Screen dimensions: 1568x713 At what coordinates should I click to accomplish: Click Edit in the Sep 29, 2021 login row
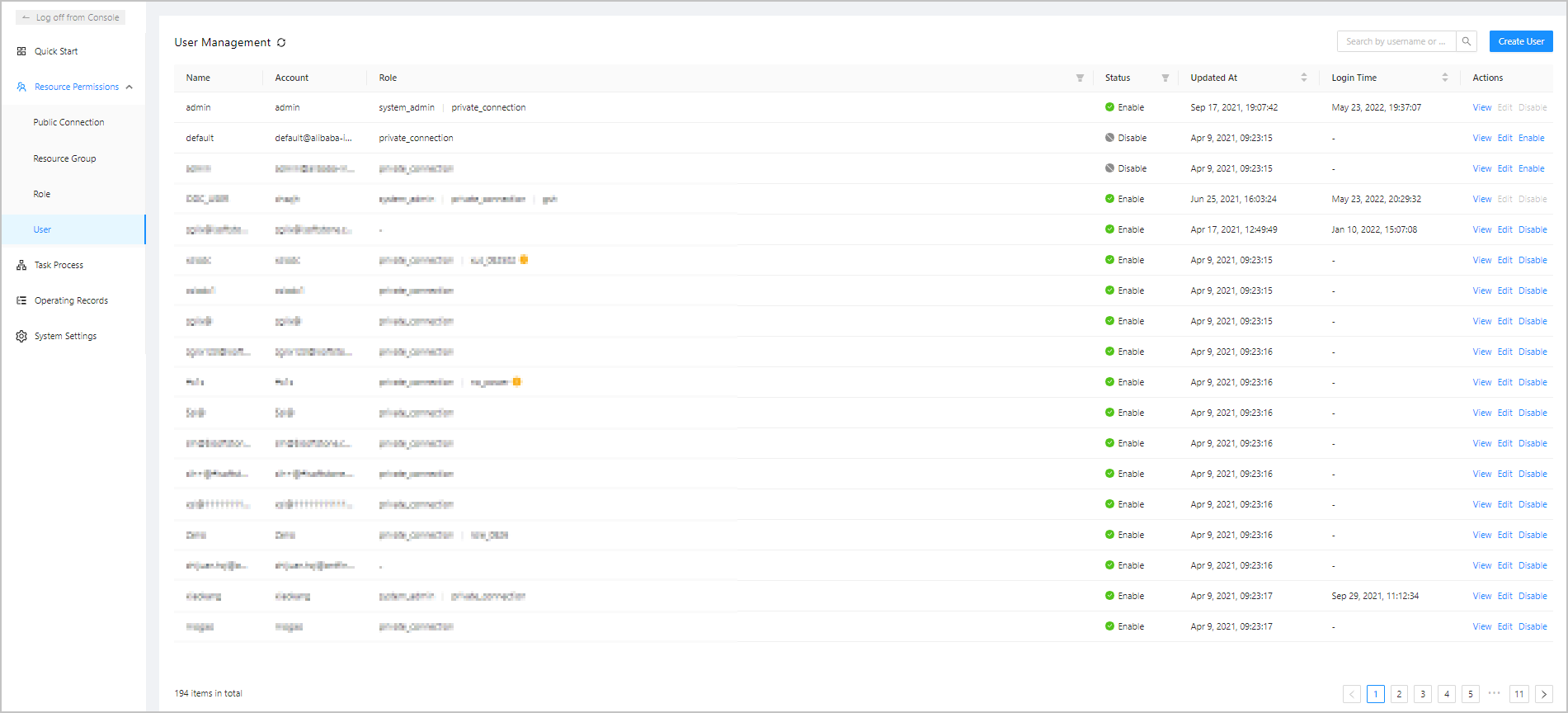(1505, 596)
